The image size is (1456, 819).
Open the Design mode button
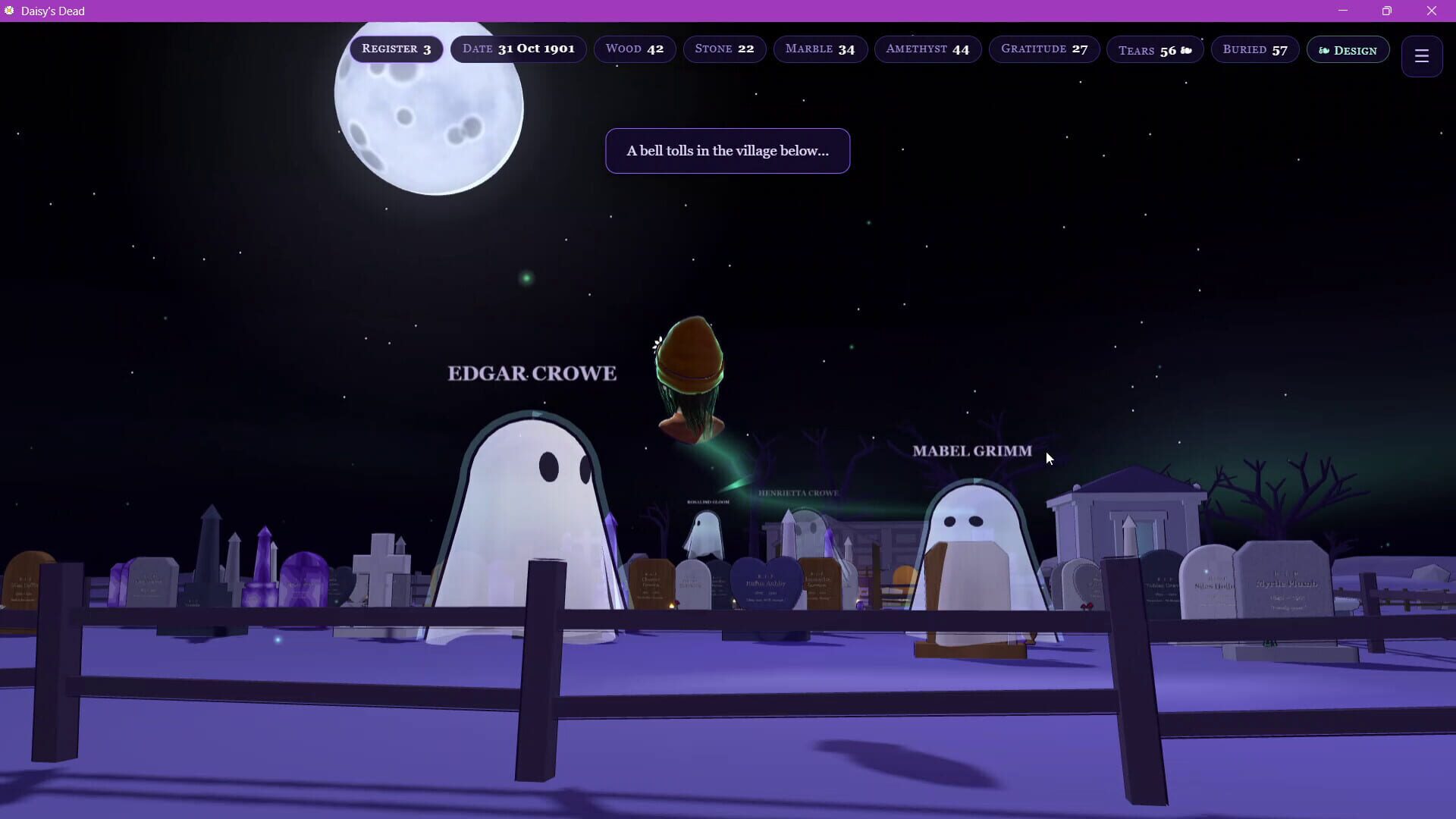pyautogui.click(x=1348, y=50)
